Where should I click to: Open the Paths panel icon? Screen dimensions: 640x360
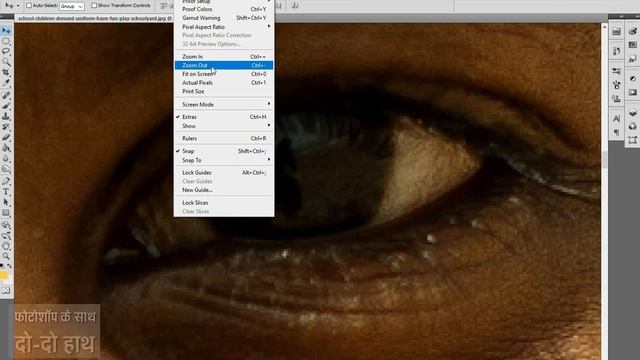point(633,140)
